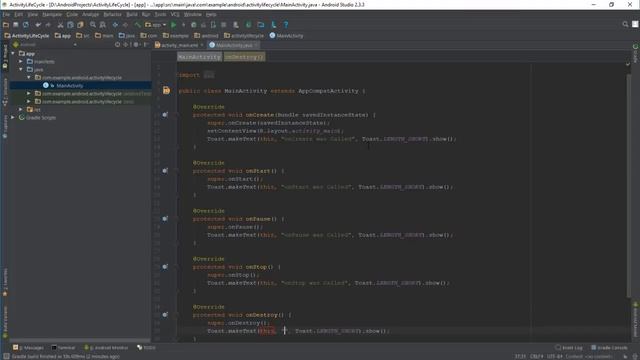Click the Paste toolbar icon

click(80, 25)
